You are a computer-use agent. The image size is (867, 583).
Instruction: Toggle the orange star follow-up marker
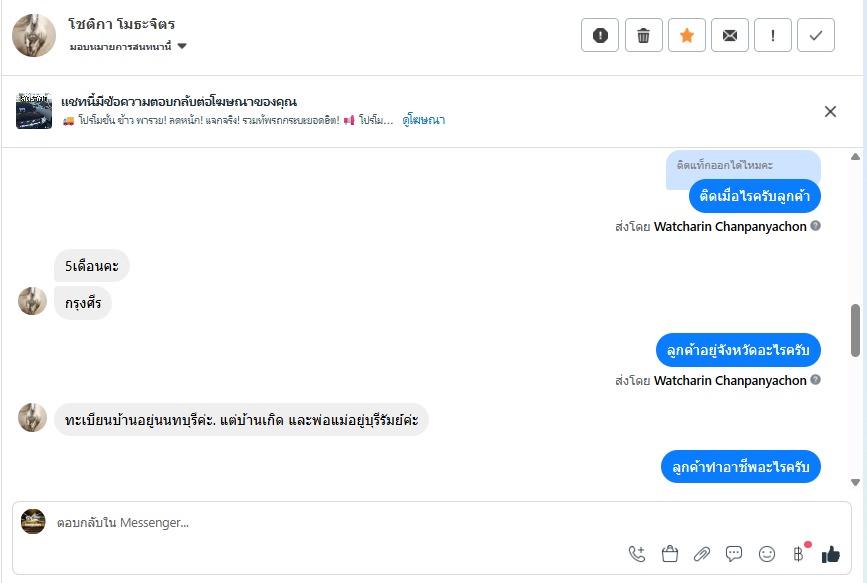point(687,36)
